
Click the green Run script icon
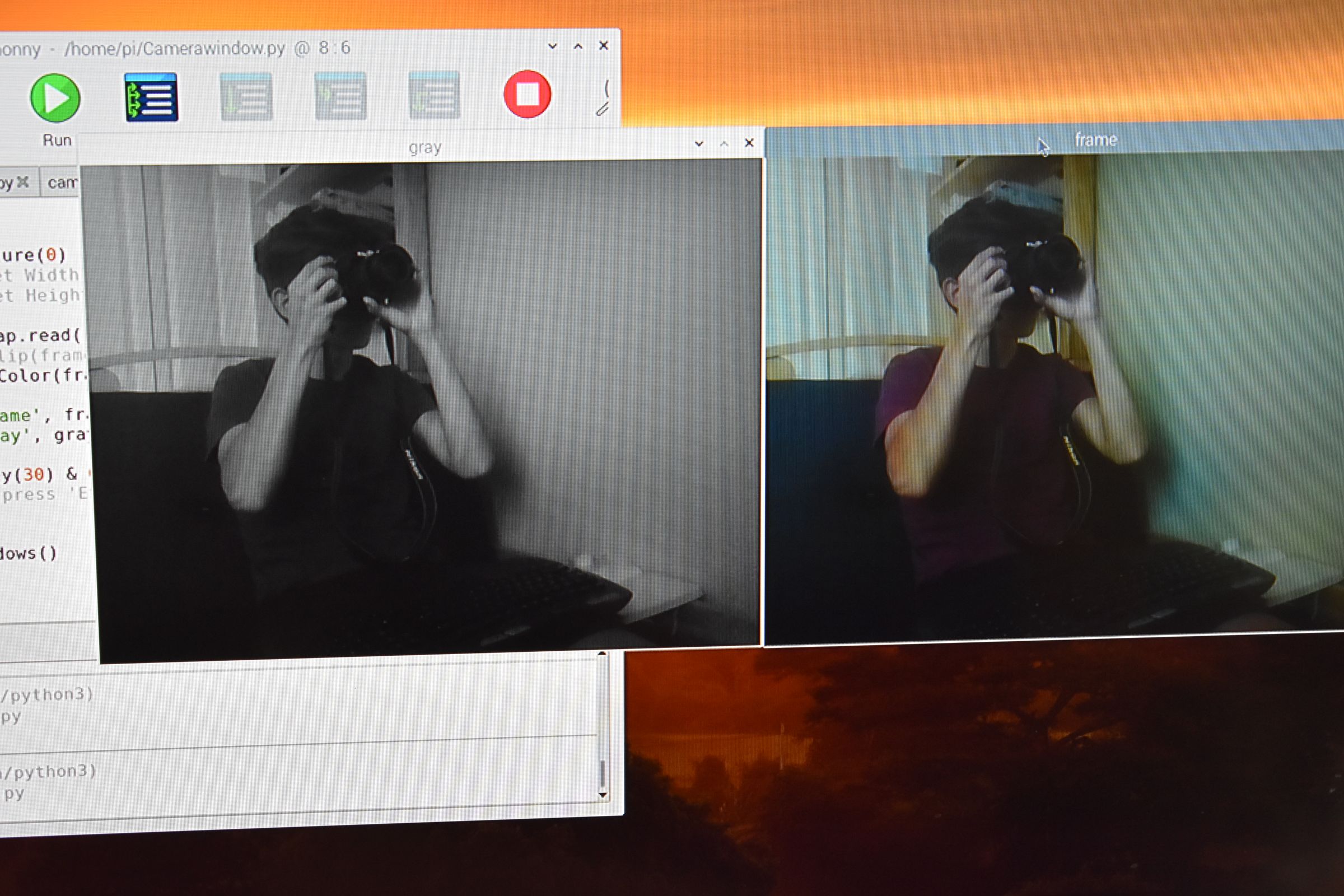pyautogui.click(x=55, y=97)
